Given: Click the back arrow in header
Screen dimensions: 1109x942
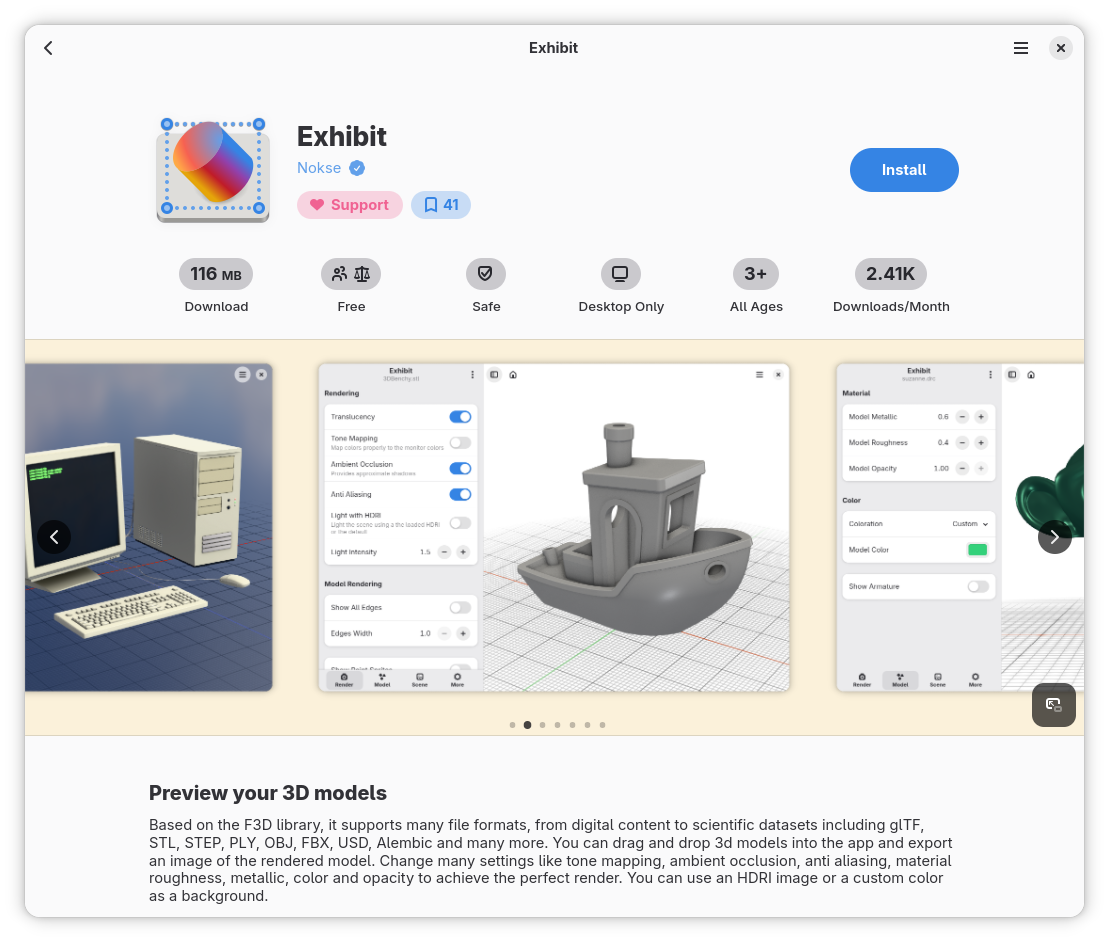Looking at the screenshot, I should point(48,48).
